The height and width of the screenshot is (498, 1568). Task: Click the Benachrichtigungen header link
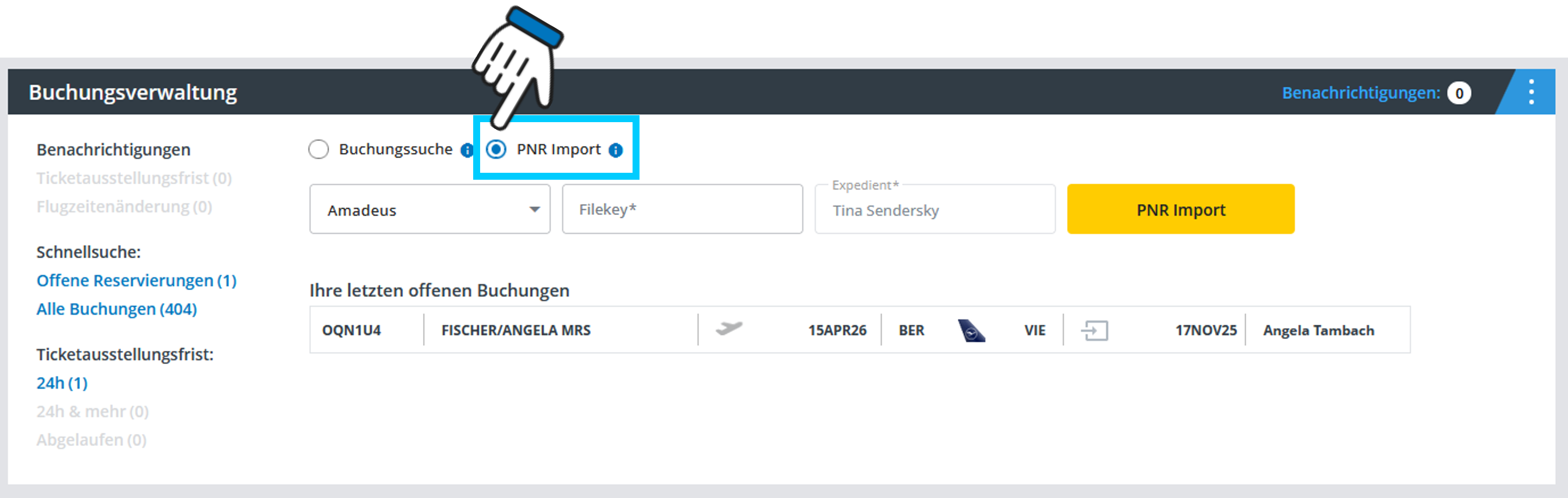1360,93
